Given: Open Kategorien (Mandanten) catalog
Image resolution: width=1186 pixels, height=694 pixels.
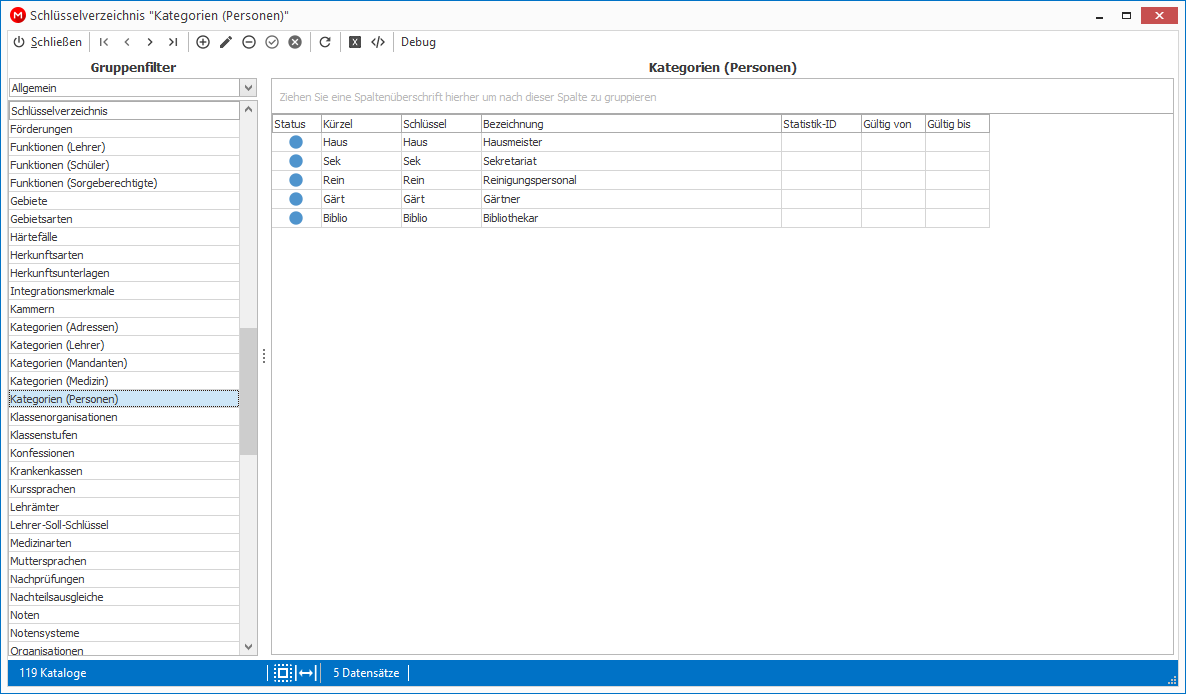Looking at the screenshot, I should tap(124, 363).
